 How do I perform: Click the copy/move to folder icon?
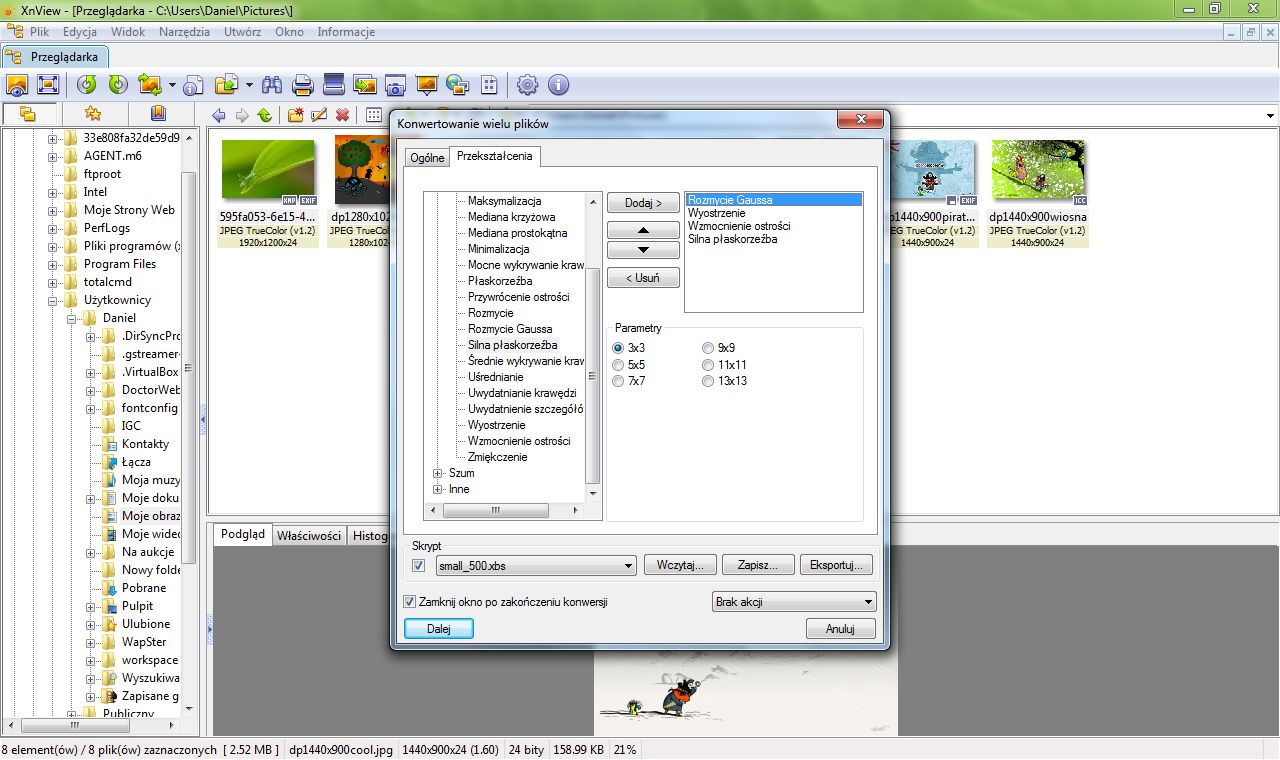(x=226, y=85)
